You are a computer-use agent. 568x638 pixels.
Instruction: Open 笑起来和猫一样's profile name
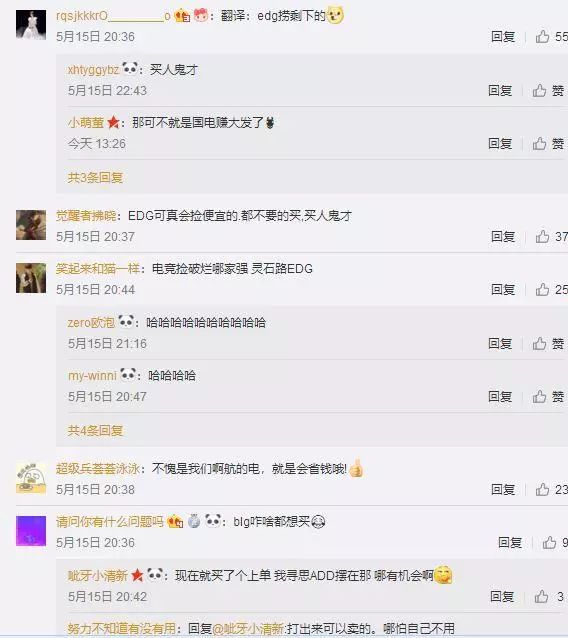pyautogui.click(x=98, y=269)
